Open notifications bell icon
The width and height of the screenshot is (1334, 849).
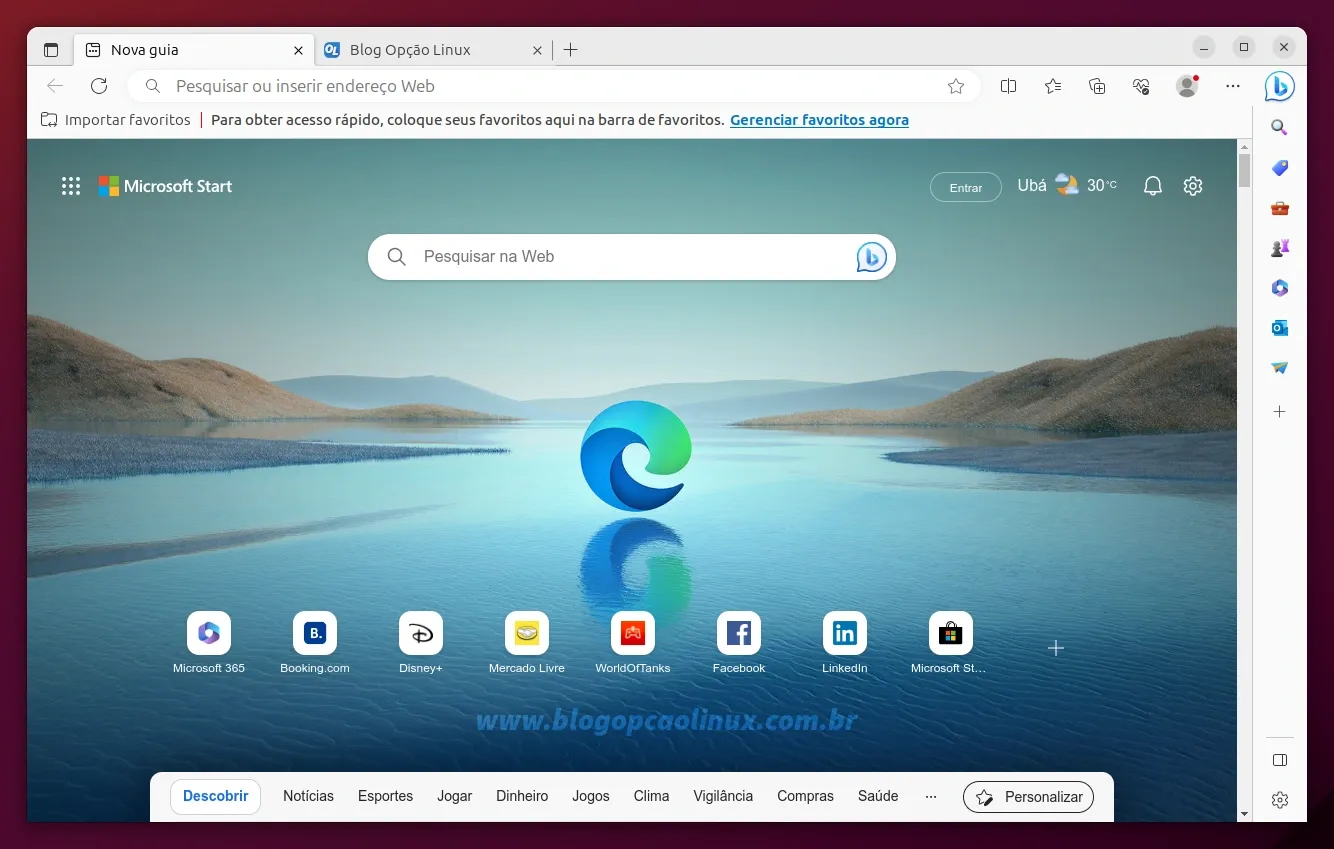1153,186
